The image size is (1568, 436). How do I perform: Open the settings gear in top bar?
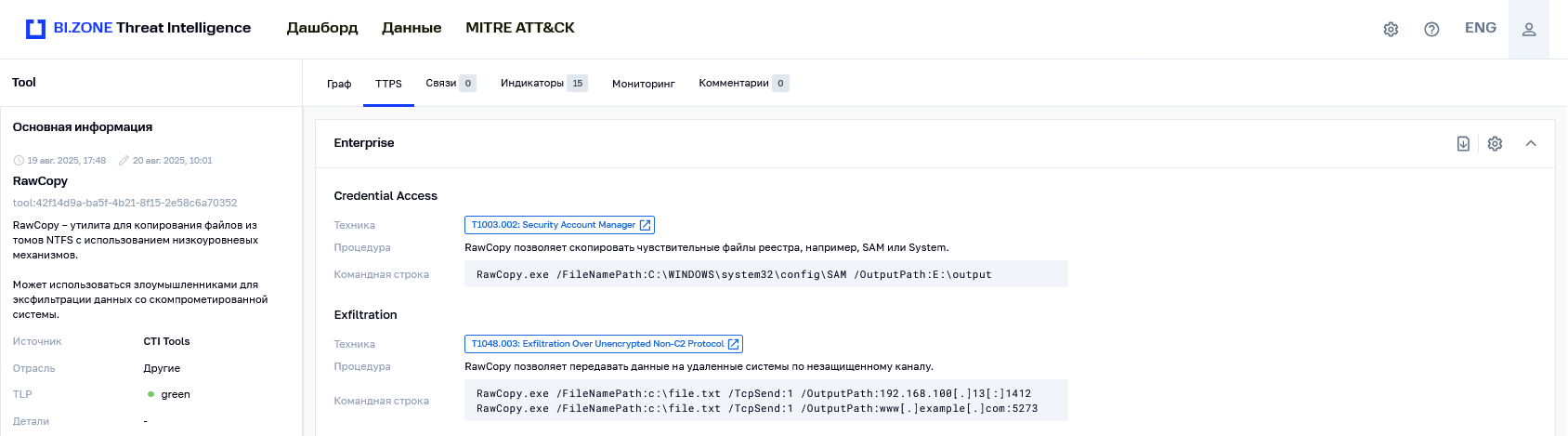pos(1391,29)
